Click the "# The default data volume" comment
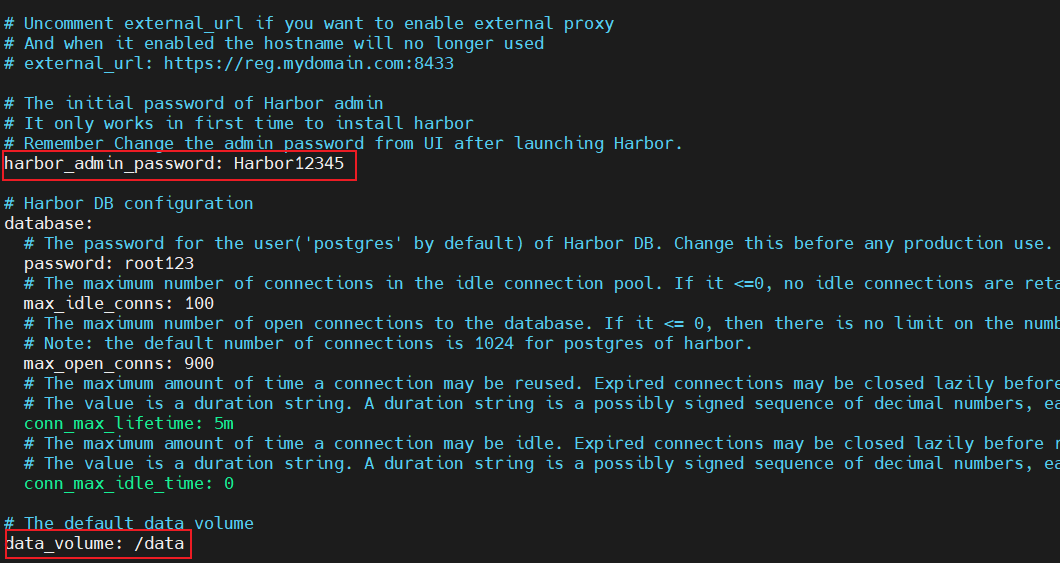 (x=129, y=523)
